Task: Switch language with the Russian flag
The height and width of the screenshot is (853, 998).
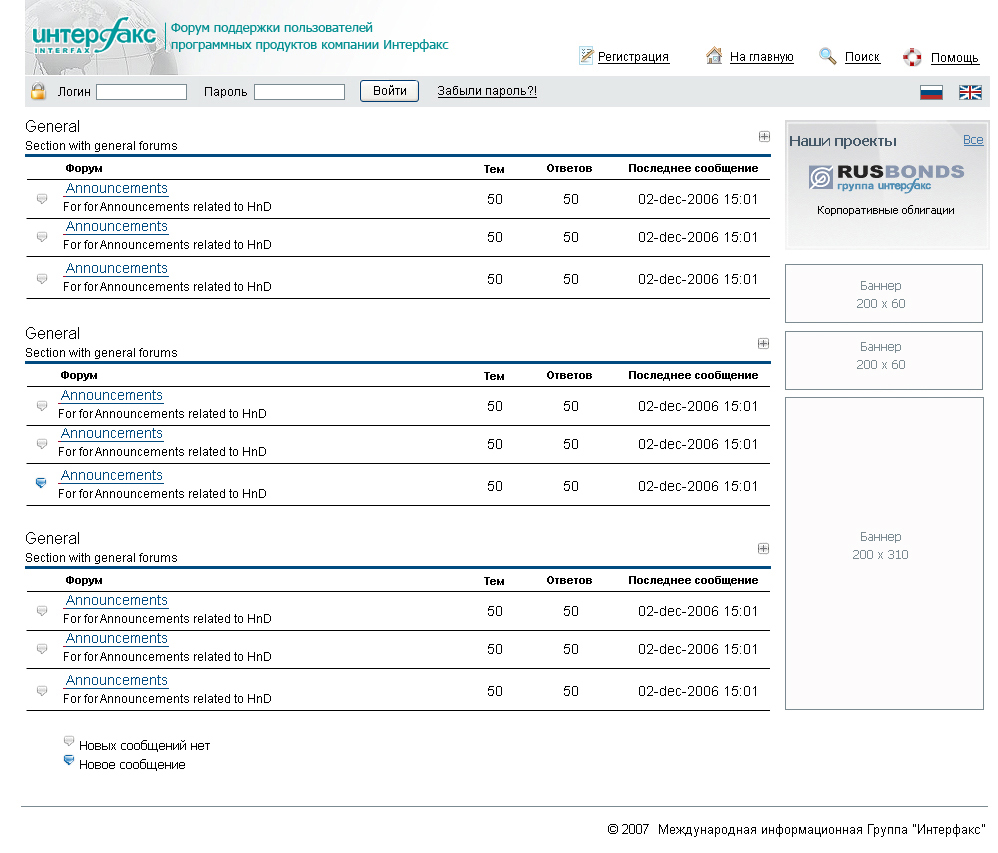Action: (x=931, y=93)
